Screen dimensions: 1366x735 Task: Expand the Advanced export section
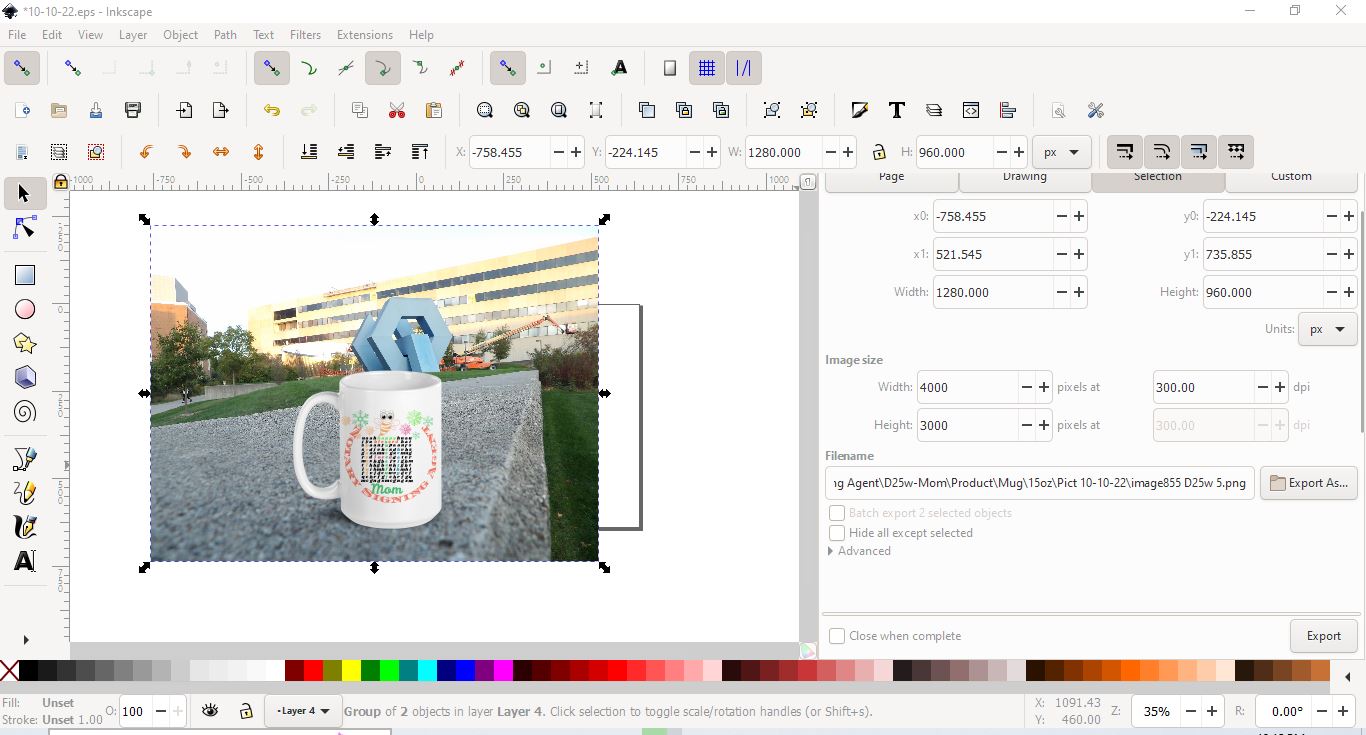point(858,551)
